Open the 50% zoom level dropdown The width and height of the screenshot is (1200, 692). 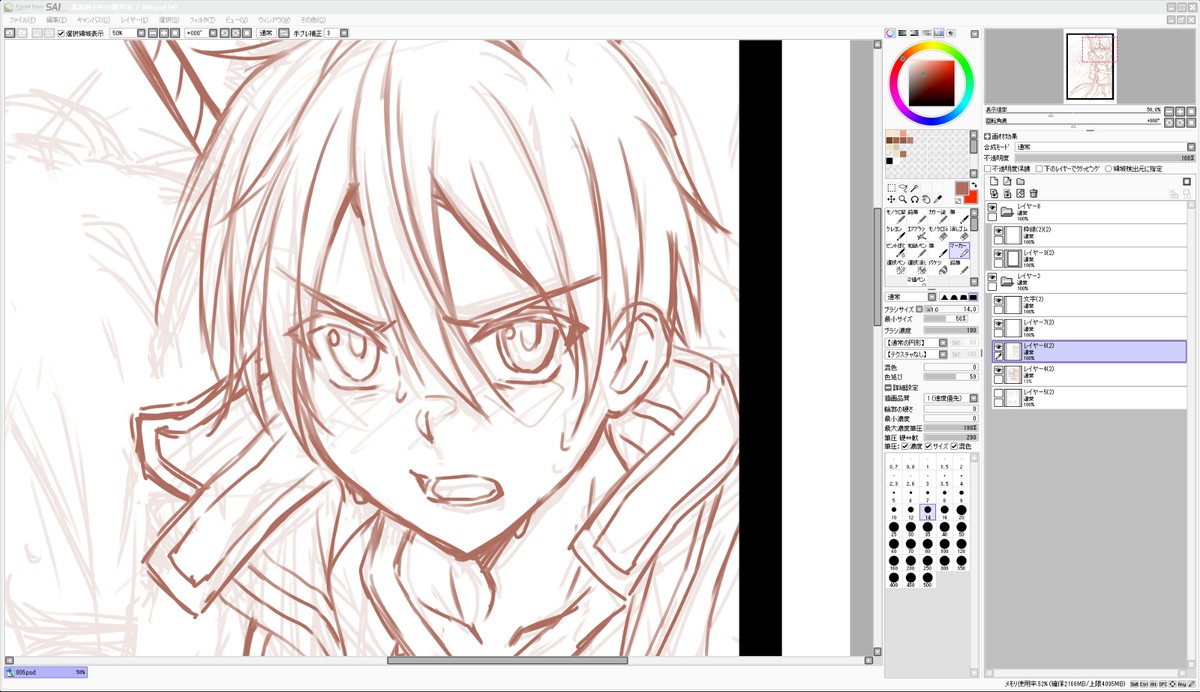(x=141, y=33)
